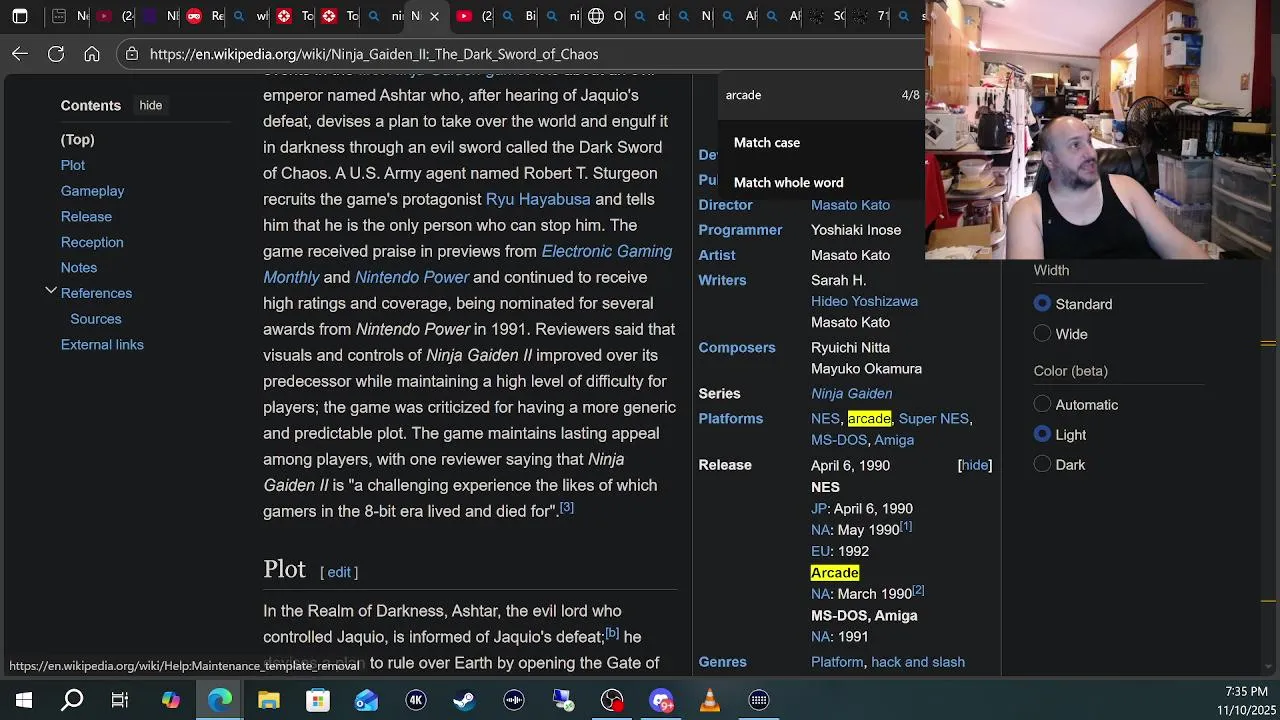View site information lock icon
This screenshot has width=1280, height=720.
[x=132, y=54]
